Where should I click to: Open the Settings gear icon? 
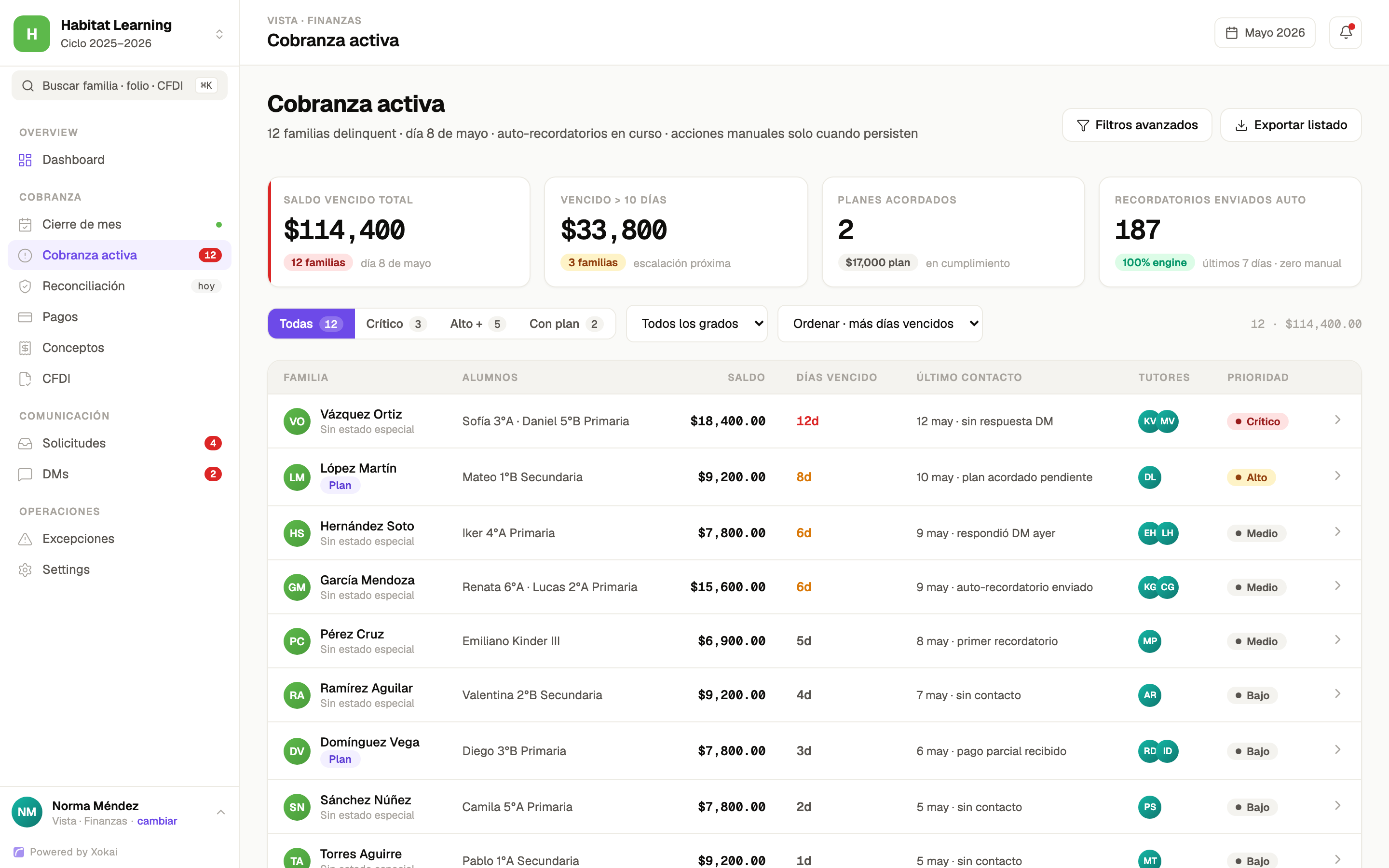pyautogui.click(x=25, y=570)
